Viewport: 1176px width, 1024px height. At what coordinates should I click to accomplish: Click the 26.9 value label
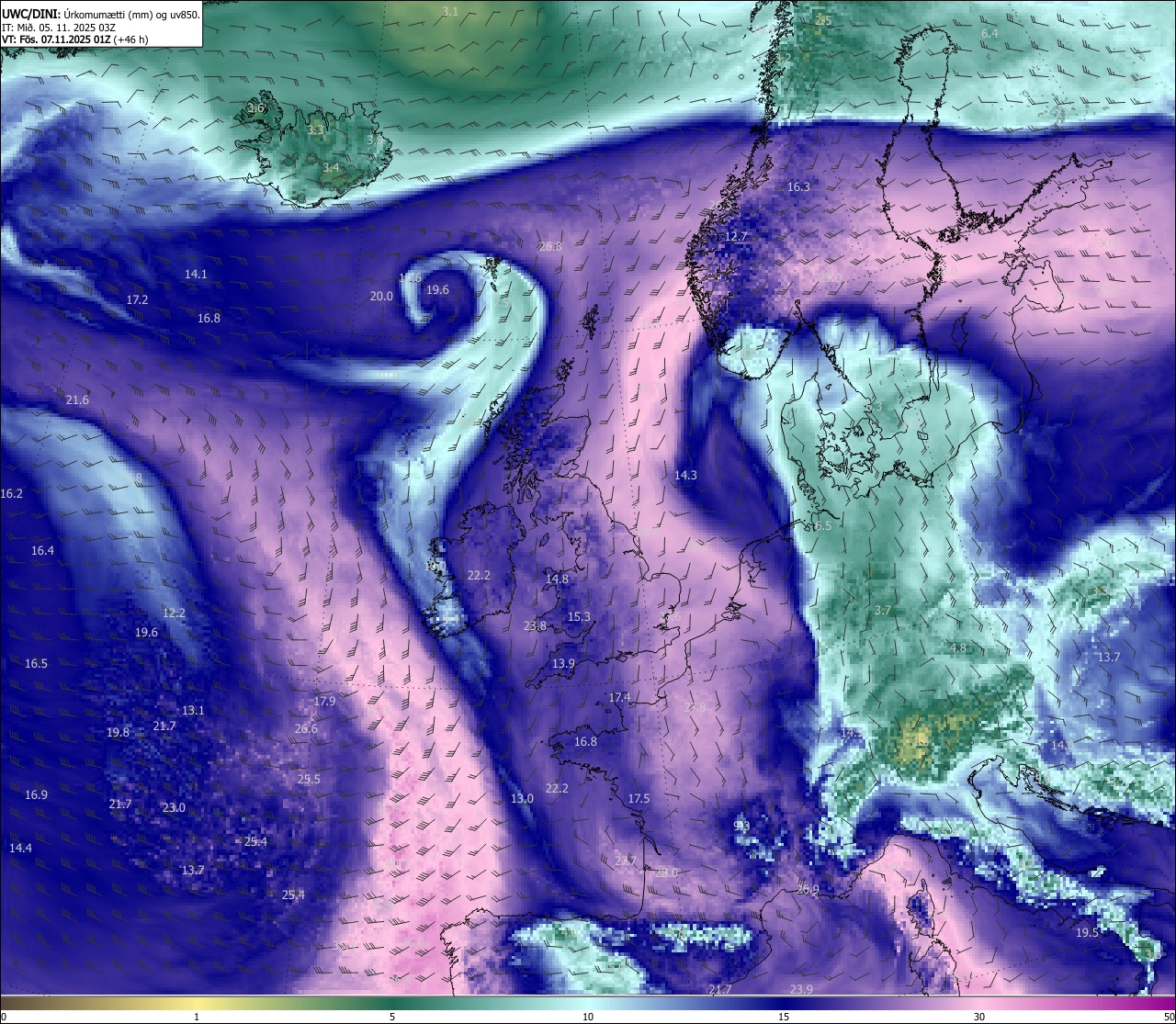[x=808, y=890]
